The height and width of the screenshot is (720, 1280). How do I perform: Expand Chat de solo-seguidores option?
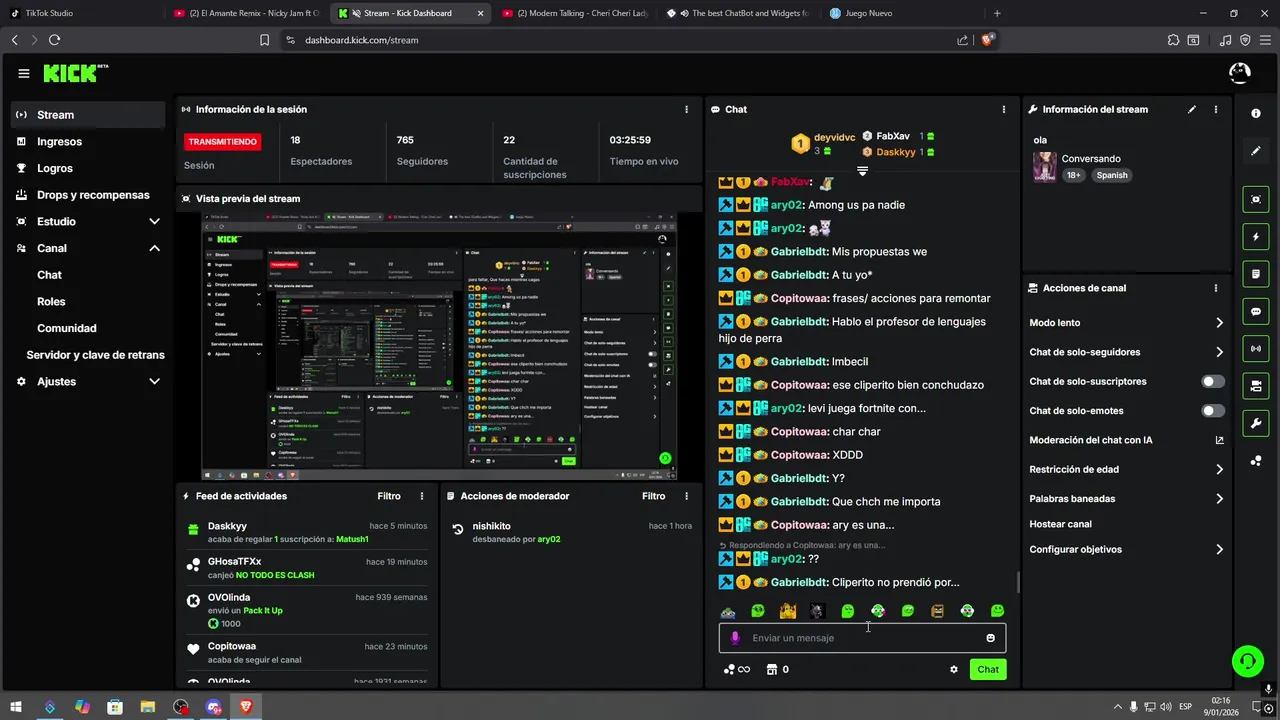tap(1220, 352)
